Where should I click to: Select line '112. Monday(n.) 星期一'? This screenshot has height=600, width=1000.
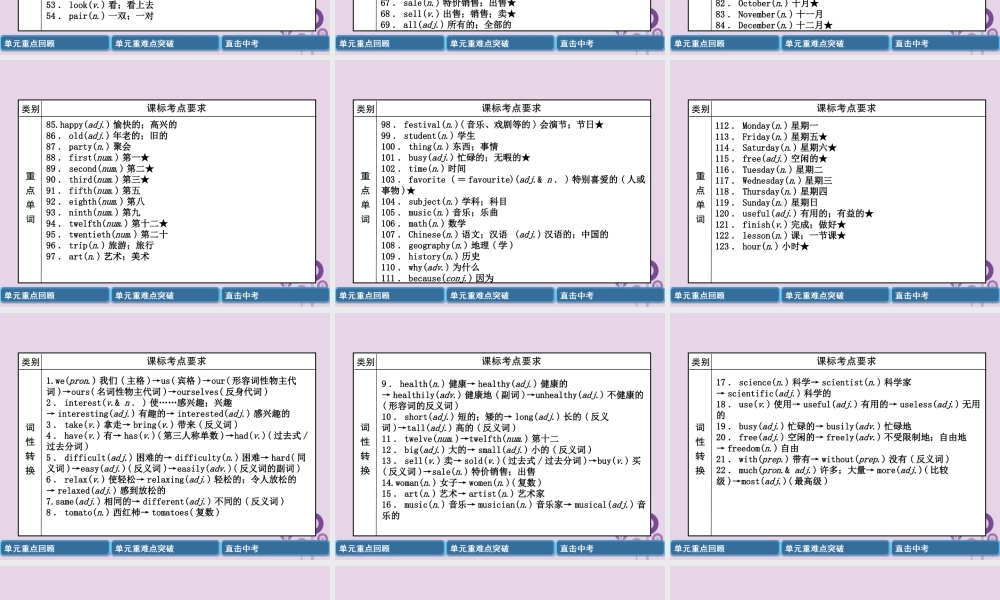[x=767, y=126]
